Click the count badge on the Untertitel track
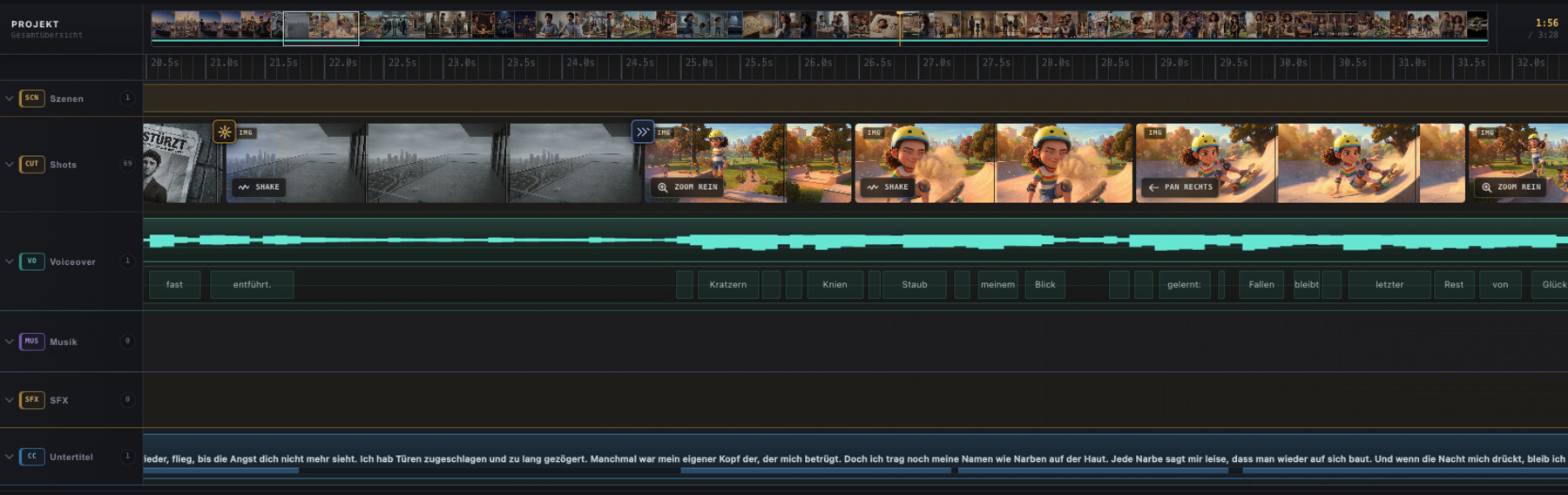1568x495 pixels. point(128,456)
